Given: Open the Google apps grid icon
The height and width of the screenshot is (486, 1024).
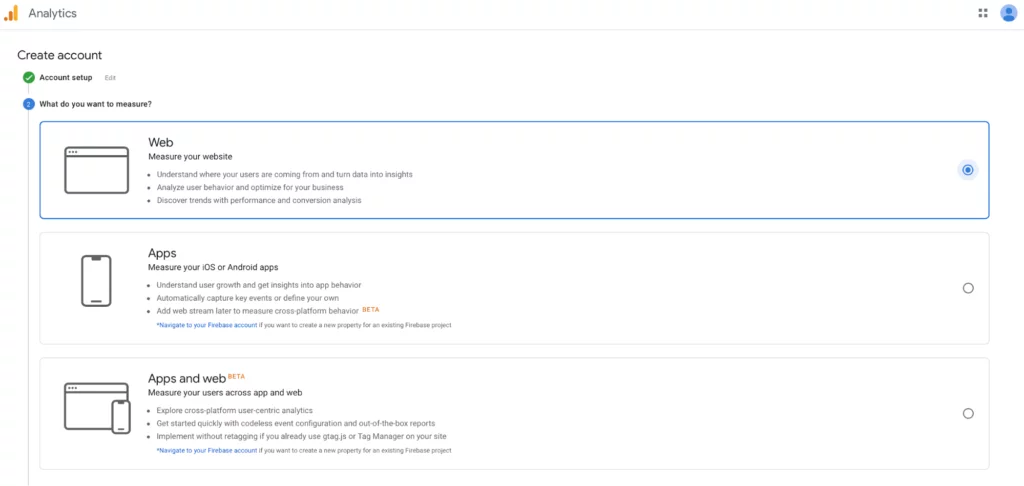Looking at the screenshot, I should (x=983, y=13).
